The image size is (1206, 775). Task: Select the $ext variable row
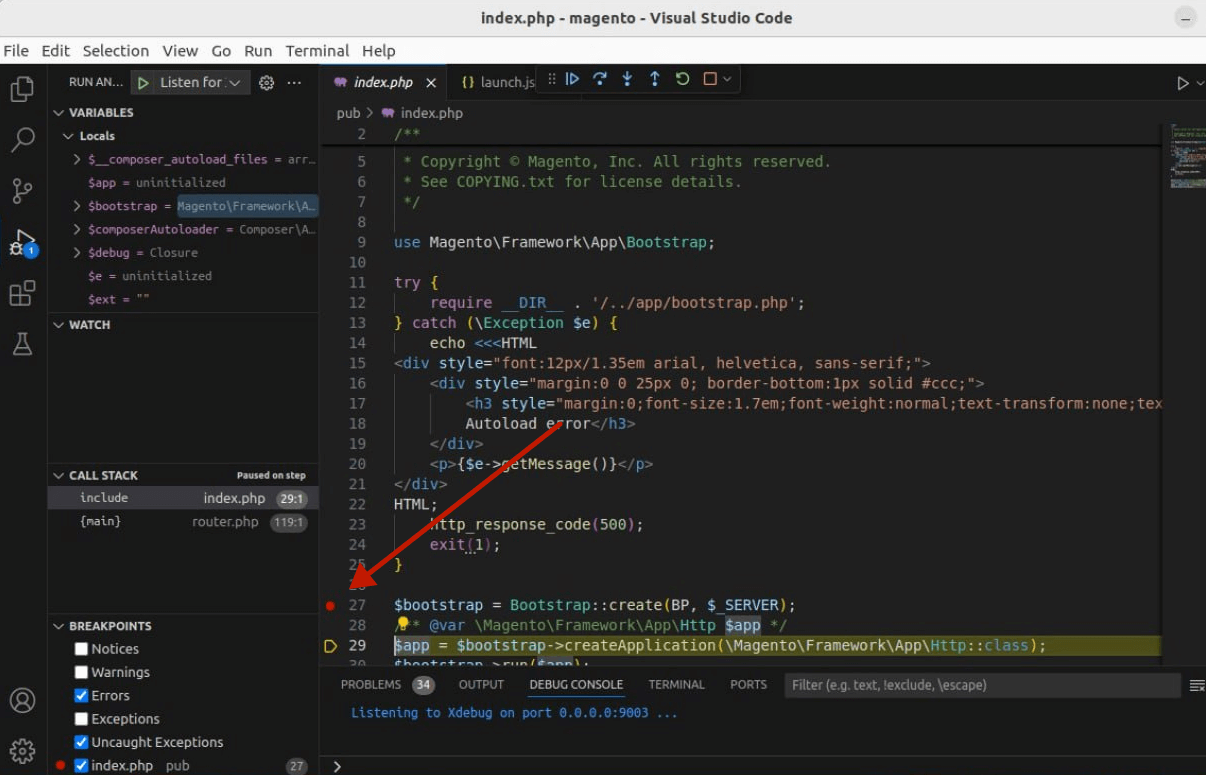pyautogui.click(x=183, y=299)
